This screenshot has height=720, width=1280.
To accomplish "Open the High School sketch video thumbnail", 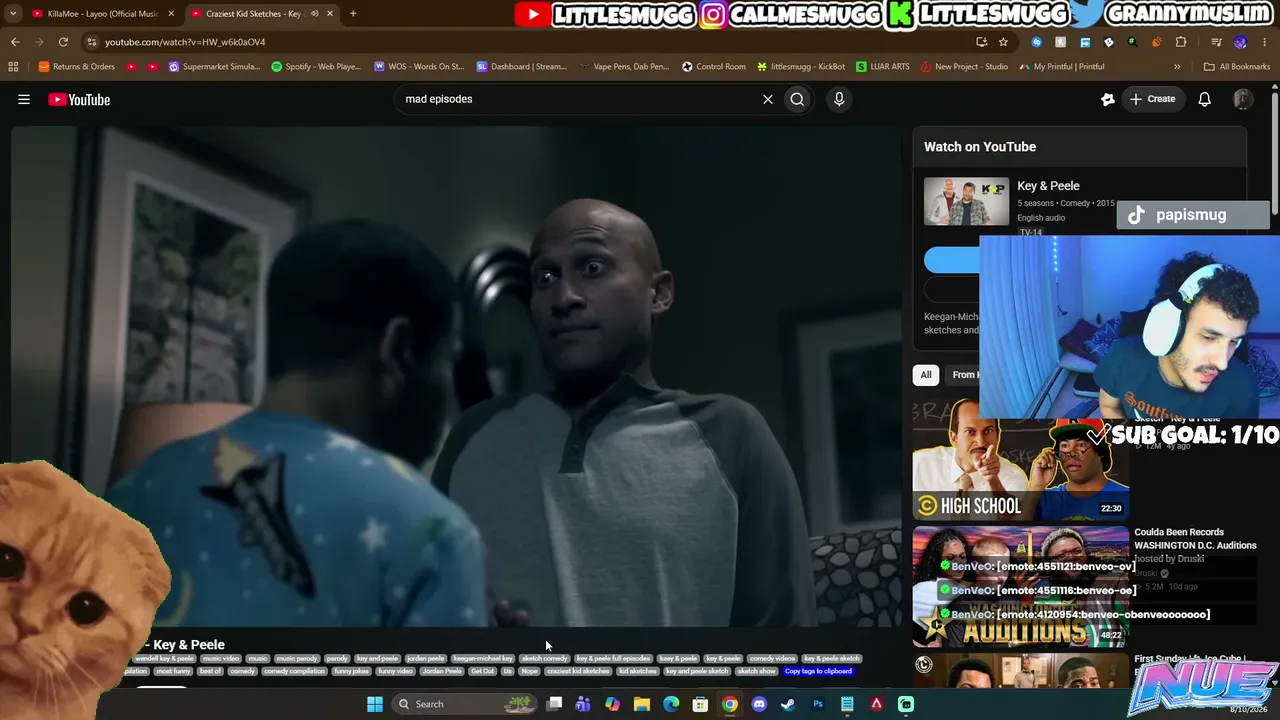I will click(1021, 460).
